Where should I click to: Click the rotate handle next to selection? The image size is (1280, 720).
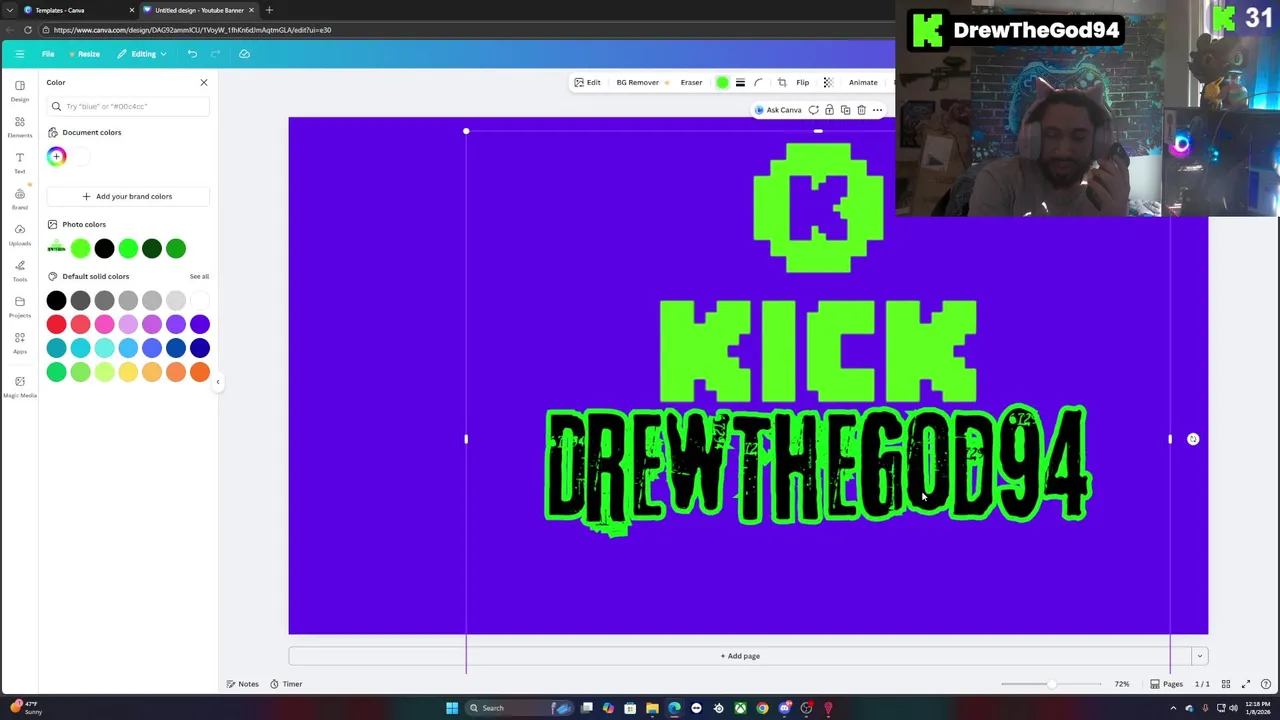pyautogui.click(x=1193, y=439)
